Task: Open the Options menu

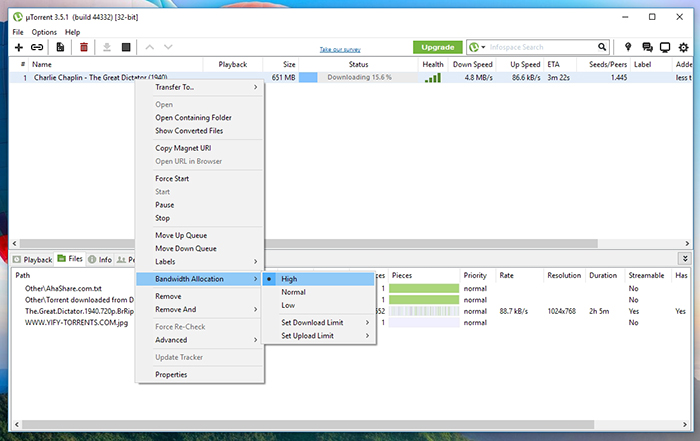Action: click(44, 32)
